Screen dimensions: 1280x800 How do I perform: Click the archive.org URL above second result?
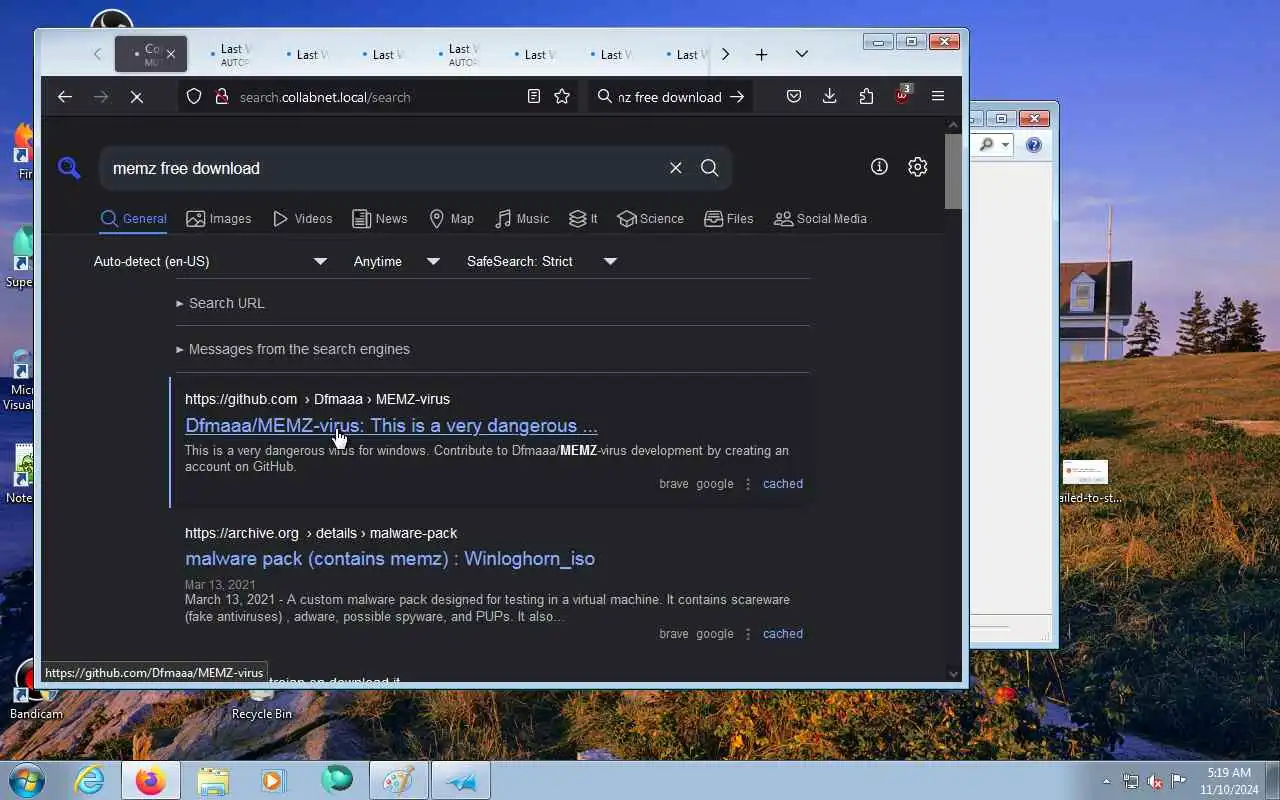coord(321,533)
